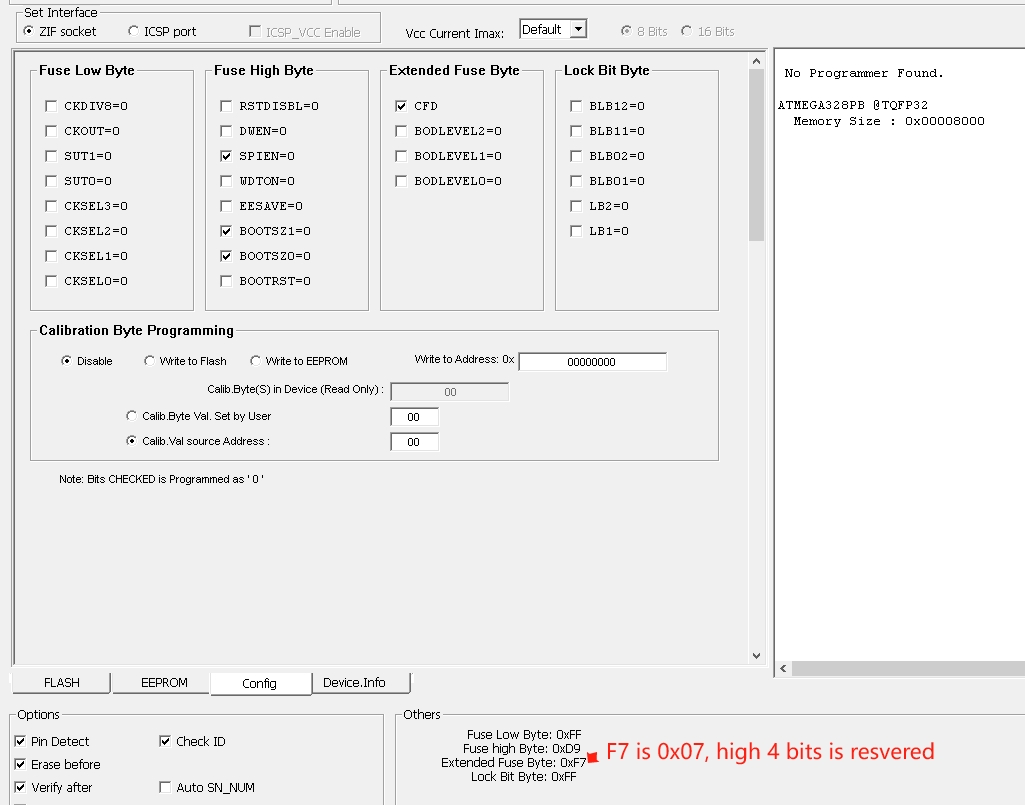Select the ZIF socket interface option

click(29, 32)
